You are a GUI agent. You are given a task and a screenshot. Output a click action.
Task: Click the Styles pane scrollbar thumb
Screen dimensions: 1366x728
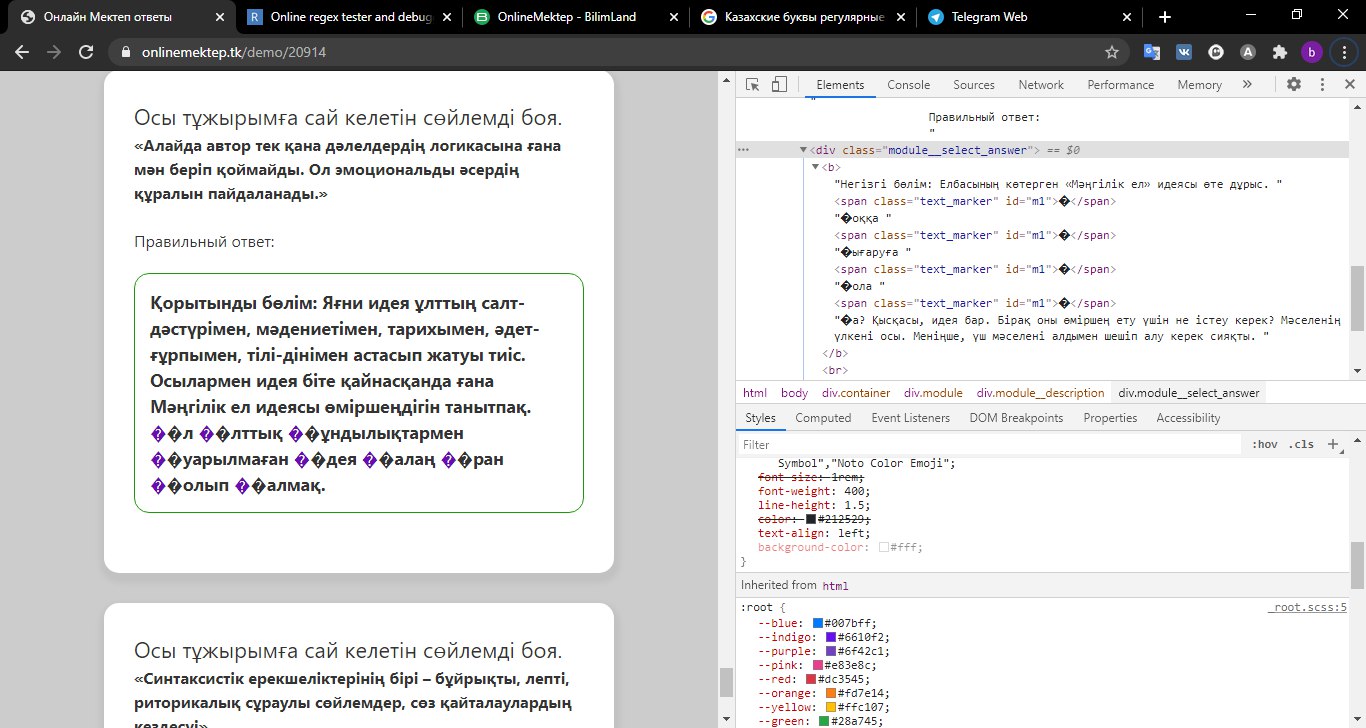pos(1357,565)
